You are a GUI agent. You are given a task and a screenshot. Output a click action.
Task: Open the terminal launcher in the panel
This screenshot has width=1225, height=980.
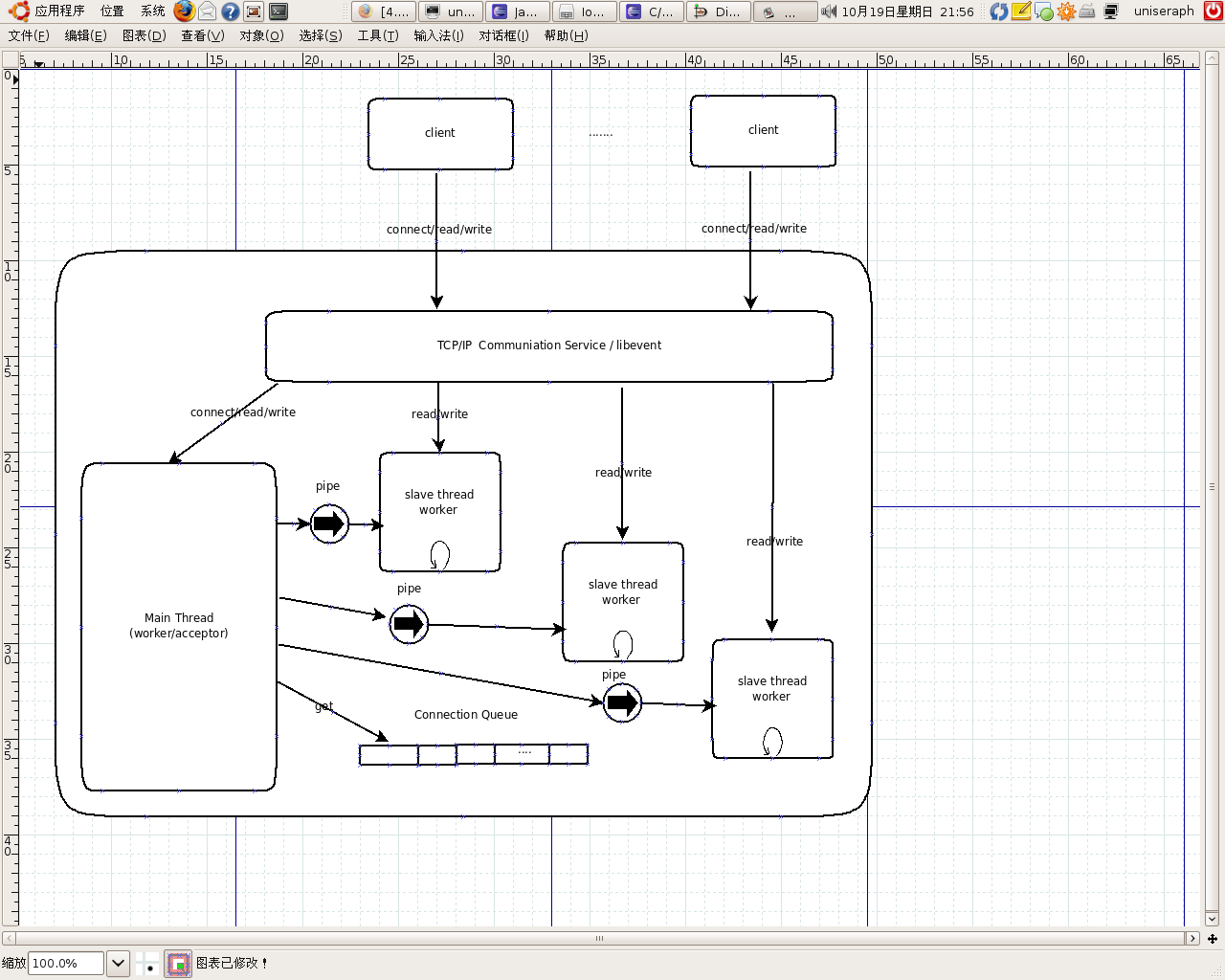(x=278, y=11)
